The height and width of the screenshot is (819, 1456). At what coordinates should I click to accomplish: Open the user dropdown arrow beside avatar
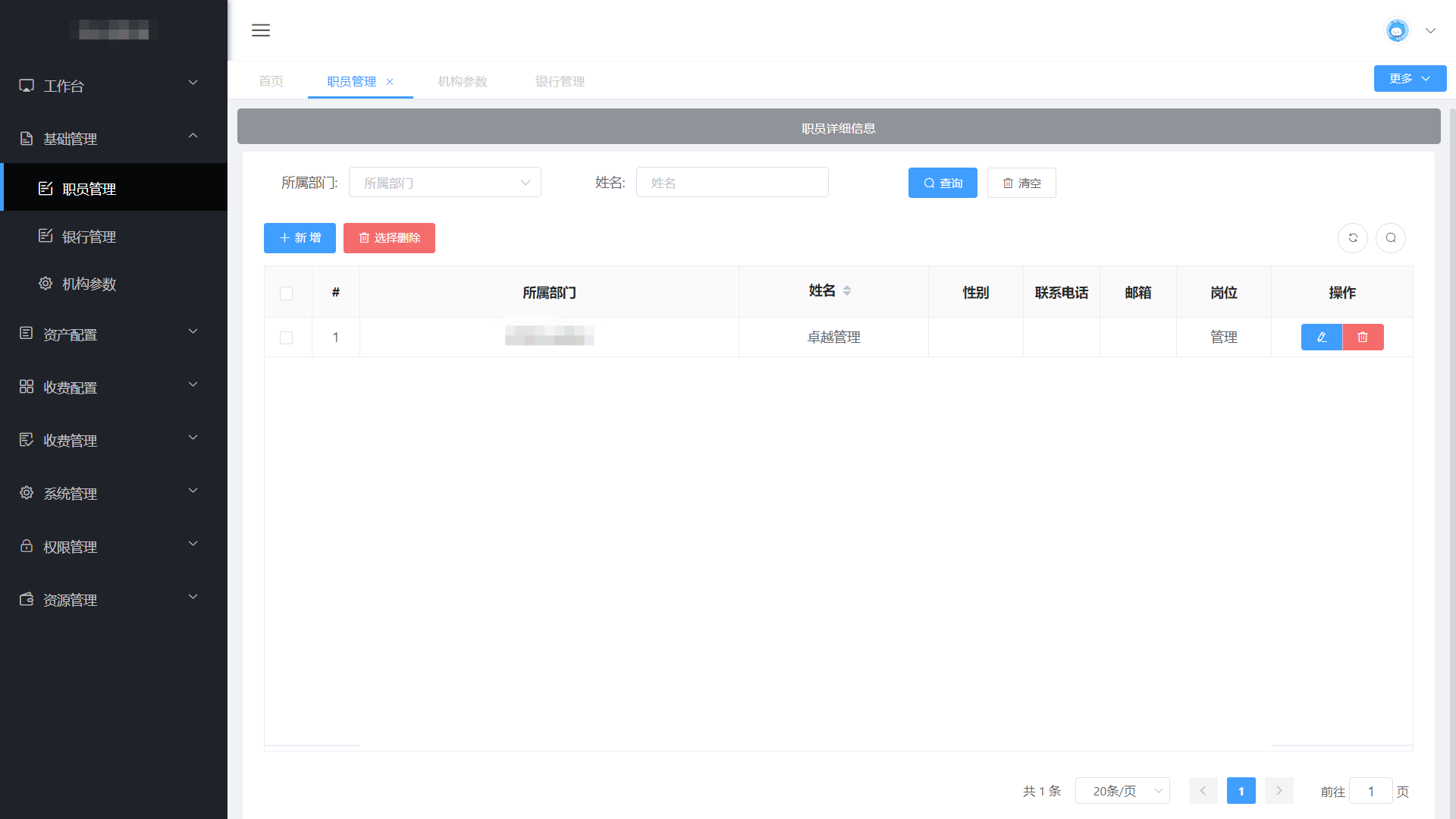1431,31
